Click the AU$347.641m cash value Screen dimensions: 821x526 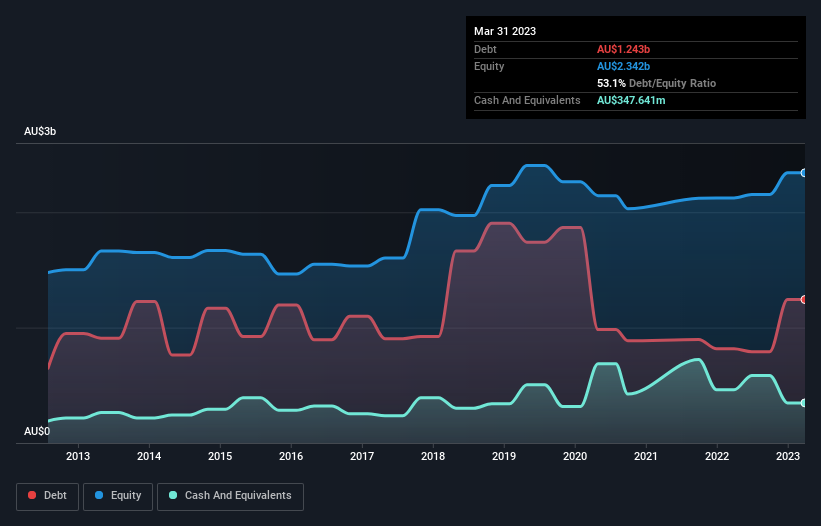(631, 100)
